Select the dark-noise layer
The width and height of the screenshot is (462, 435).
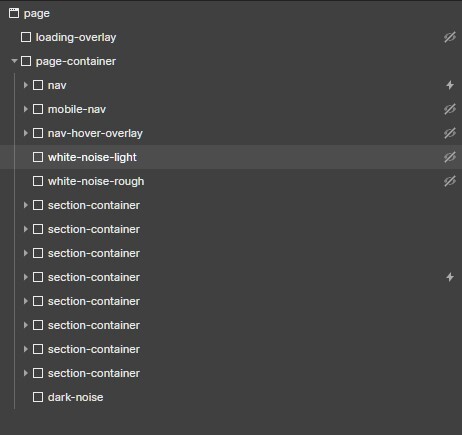(x=76, y=397)
